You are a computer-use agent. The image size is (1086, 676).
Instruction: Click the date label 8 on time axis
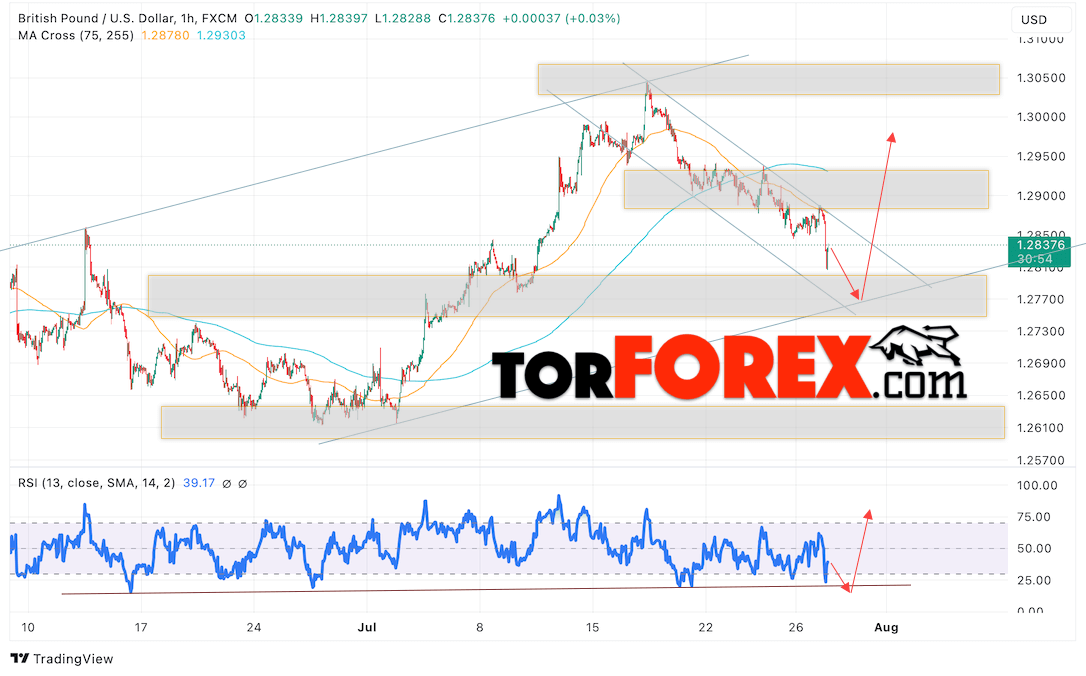(x=479, y=628)
